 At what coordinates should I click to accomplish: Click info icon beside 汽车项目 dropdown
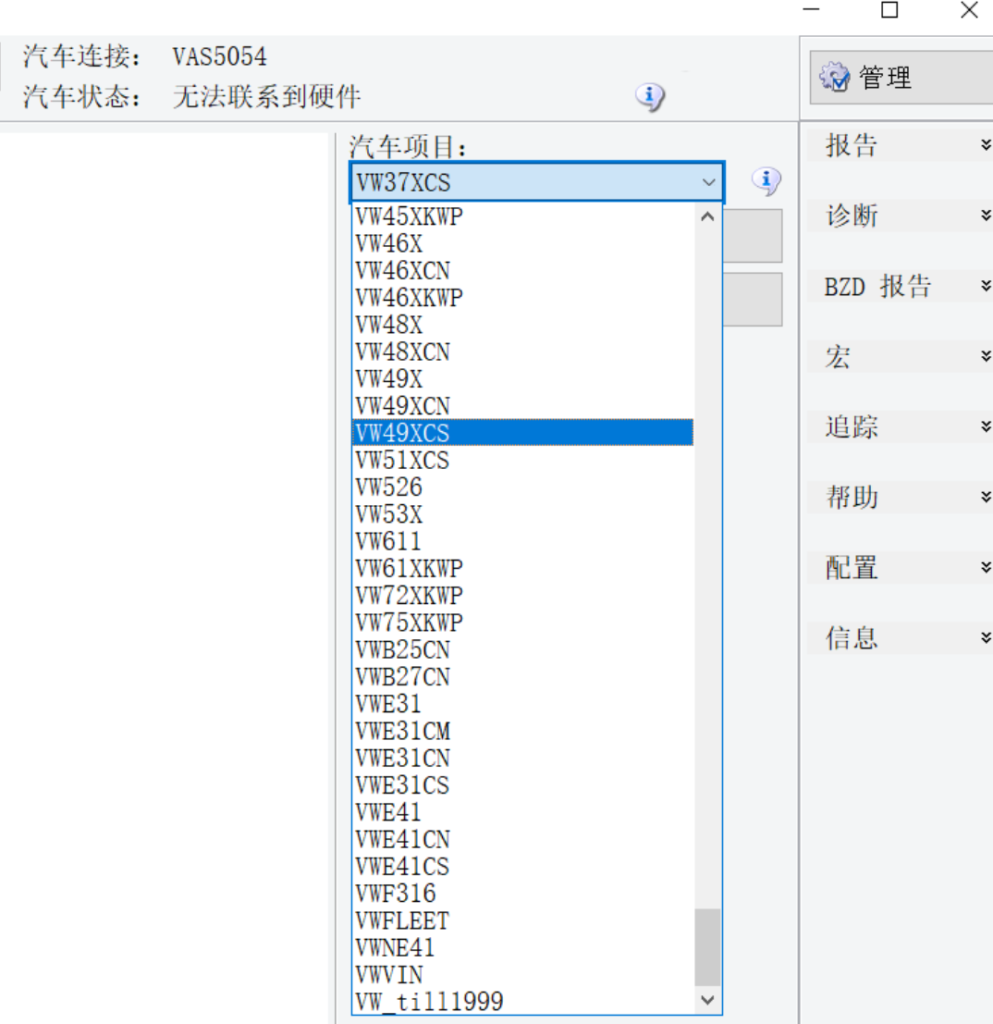[x=766, y=181]
